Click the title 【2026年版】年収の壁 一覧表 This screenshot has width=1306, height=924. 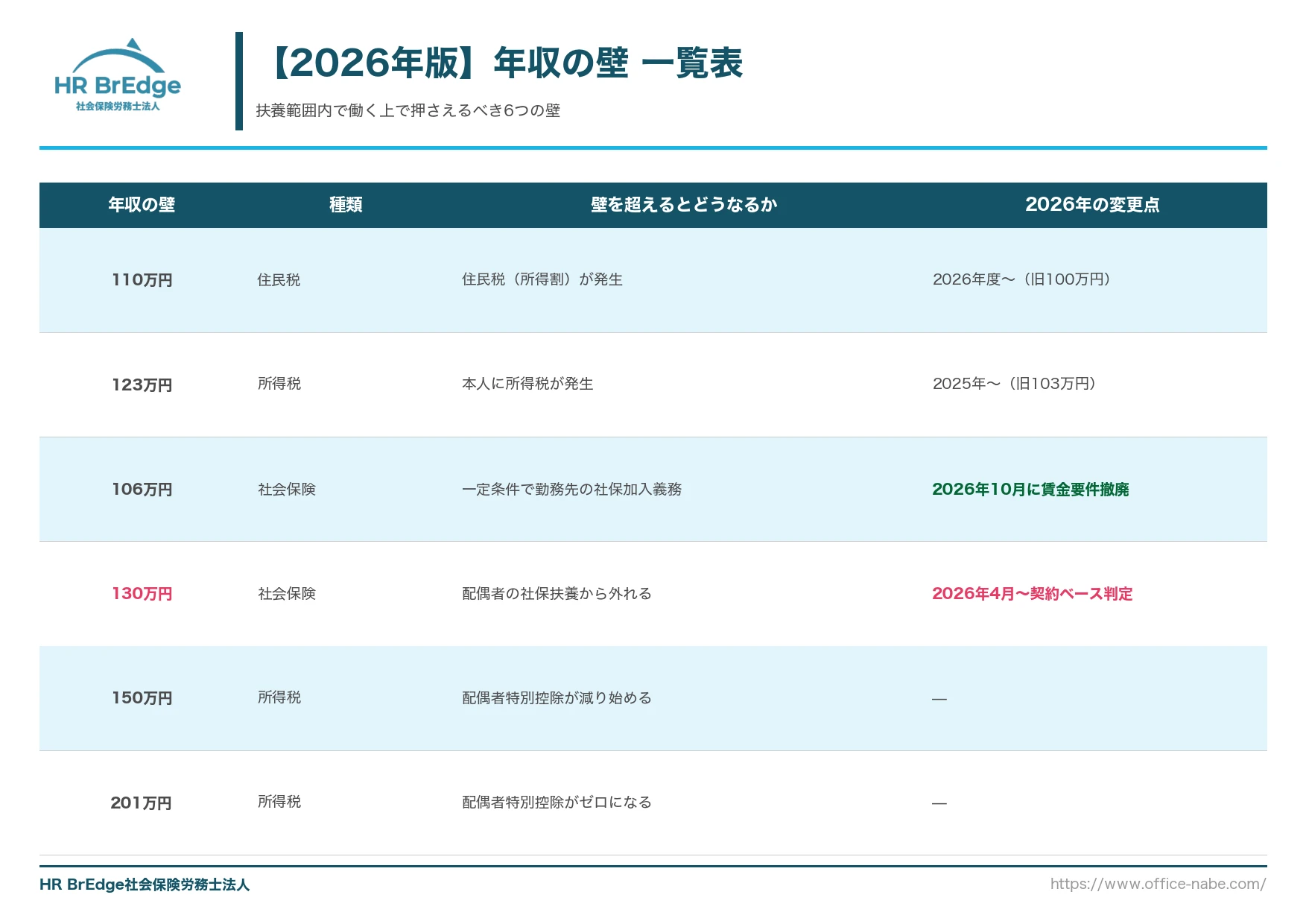pos(505,63)
